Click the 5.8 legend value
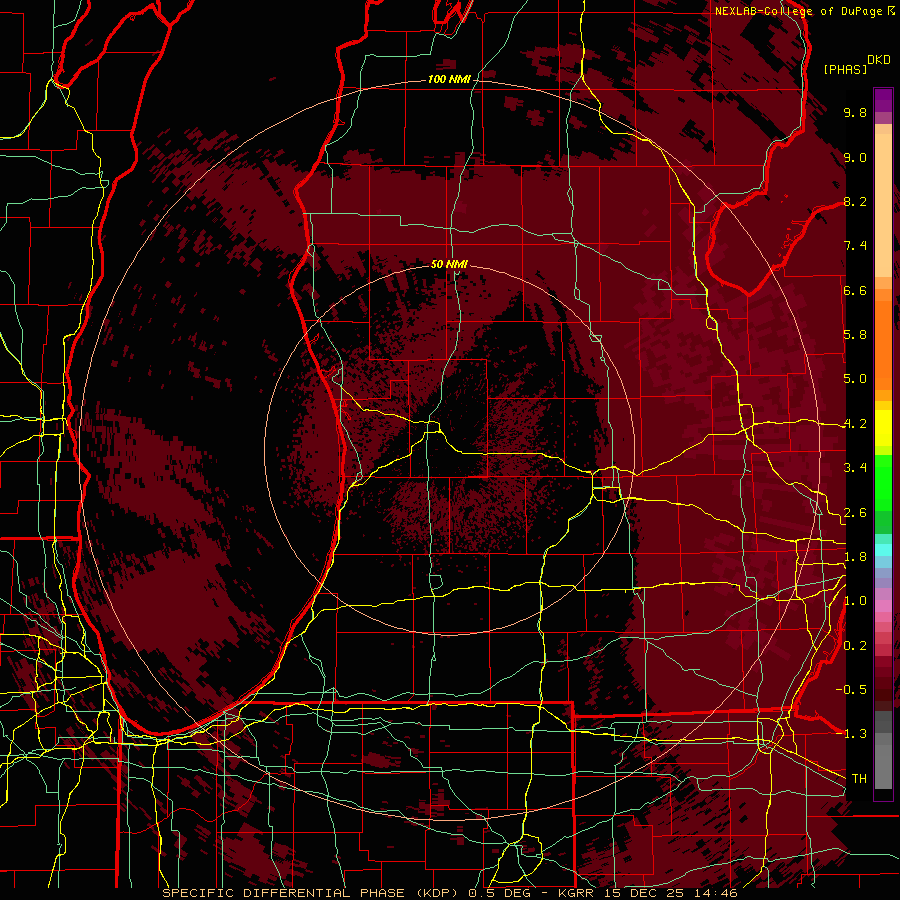Screen dimensions: 900x900 (855, 335)
